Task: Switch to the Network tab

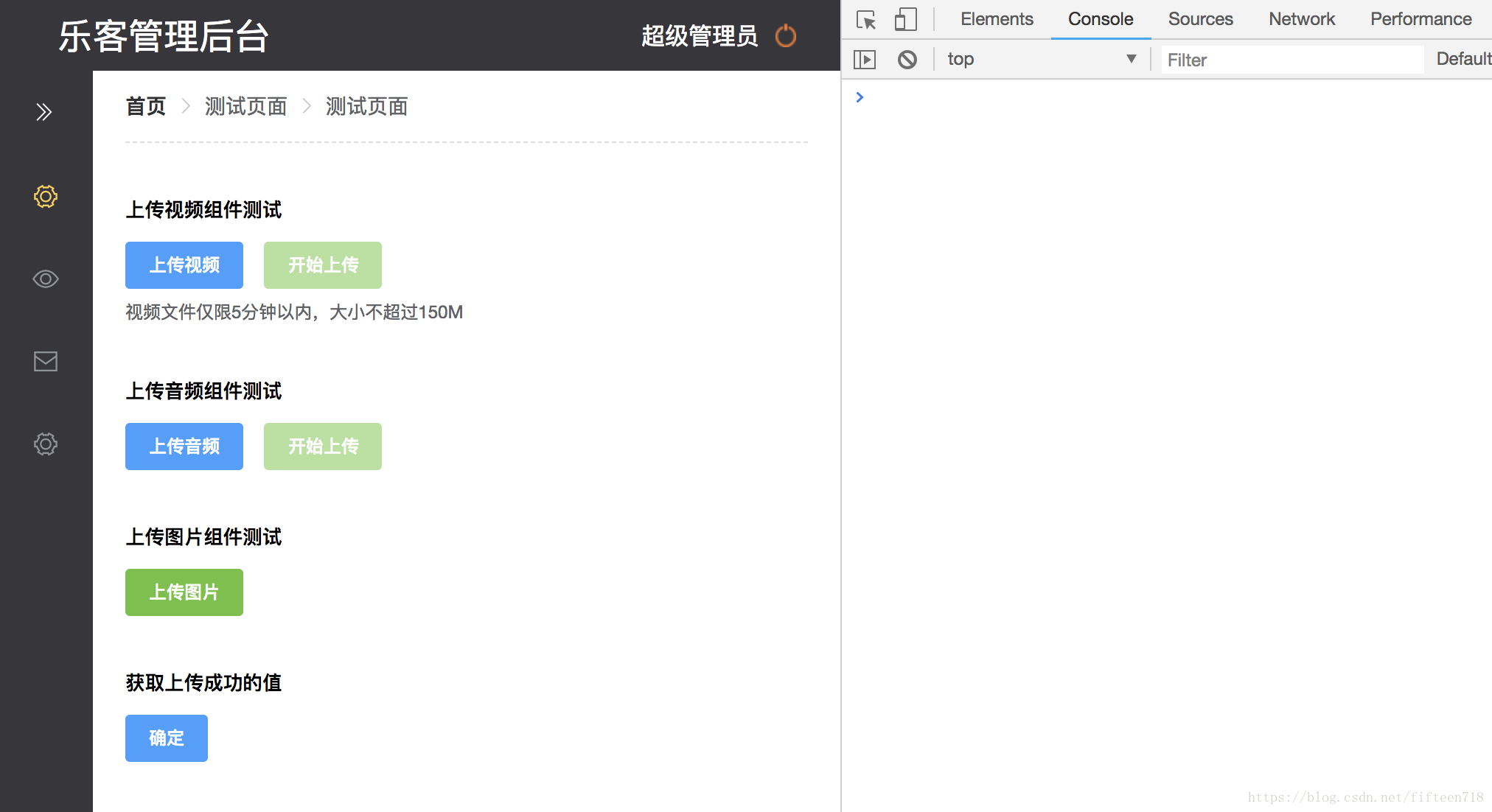Action: [x=1302, y=19]
